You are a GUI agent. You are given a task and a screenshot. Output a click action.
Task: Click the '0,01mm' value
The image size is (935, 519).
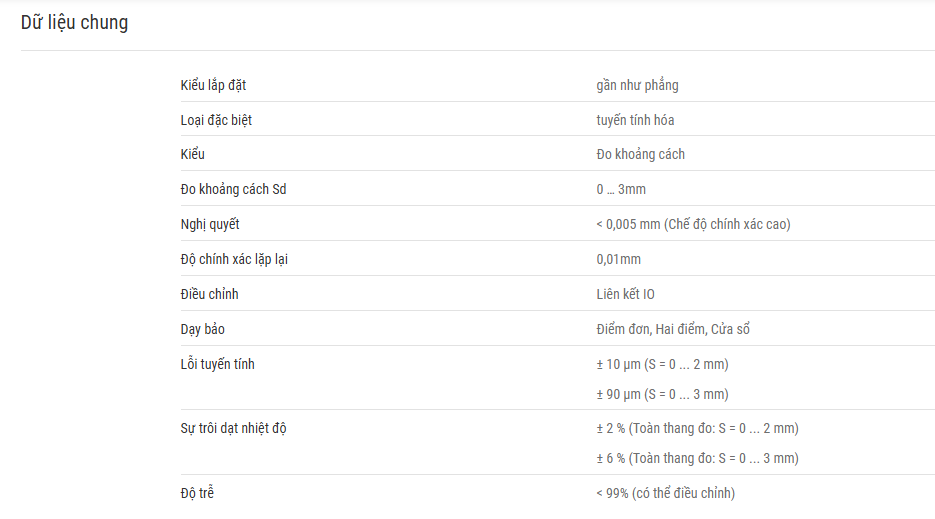(618, 260)
